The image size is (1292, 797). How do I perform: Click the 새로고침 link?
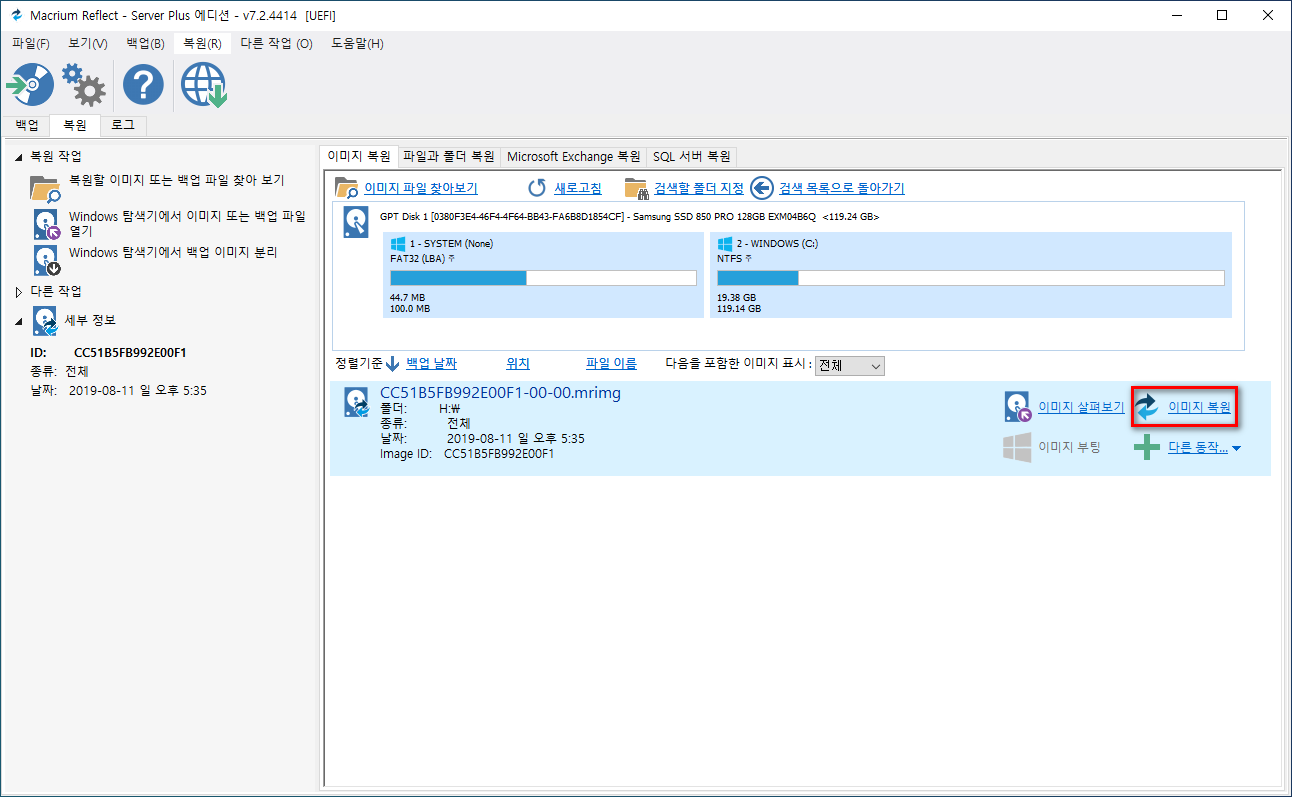coord(578,188)
